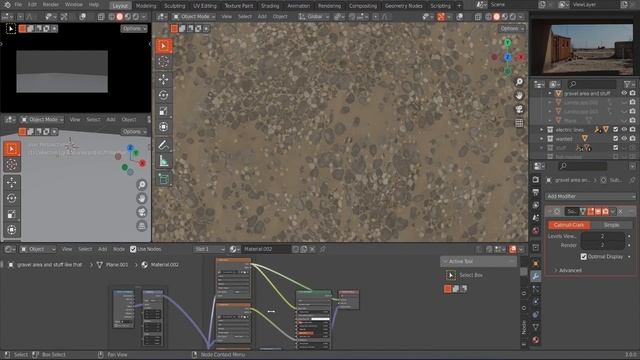Toggle camera view in main viewport
Image resolution: width=640 pixels, height=360 pixels.
tap(519, 109)
